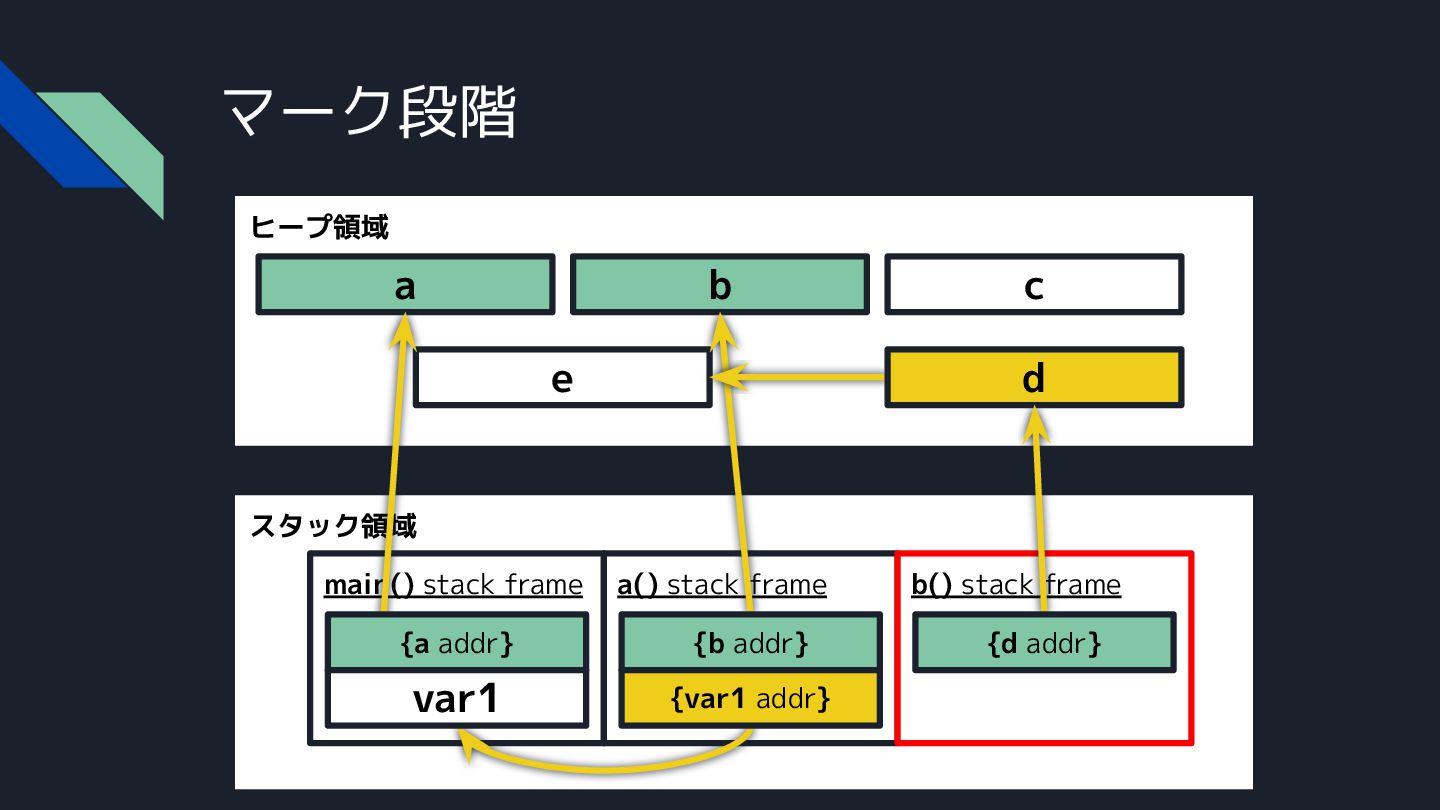The height and width of the screenshot is (810, 1440).
Task: Click the white heap block e
Action: click(x=563, y=377)
